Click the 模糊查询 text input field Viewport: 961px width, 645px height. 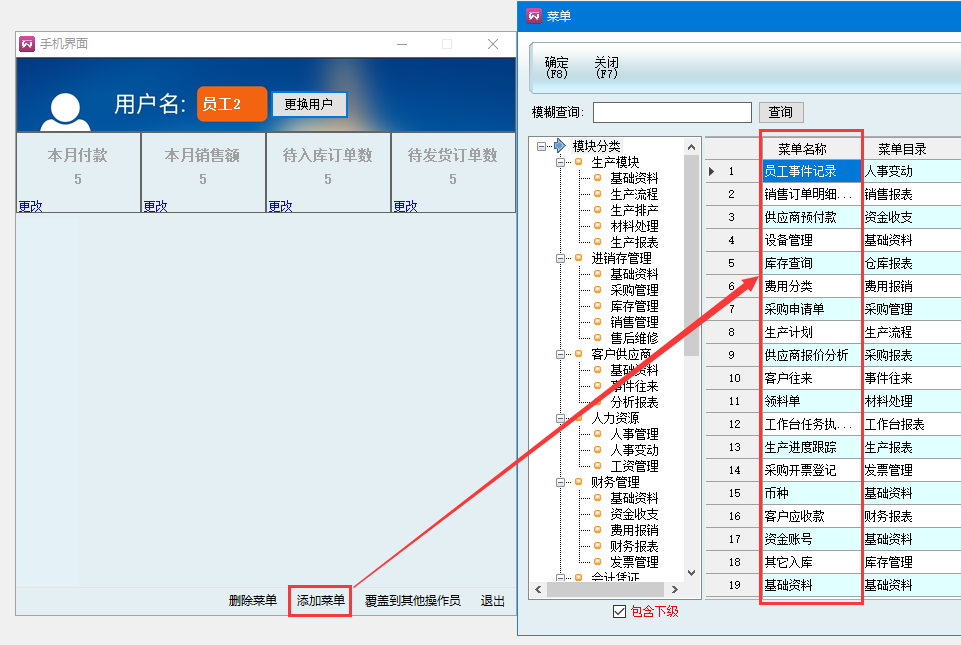point(672,113)
